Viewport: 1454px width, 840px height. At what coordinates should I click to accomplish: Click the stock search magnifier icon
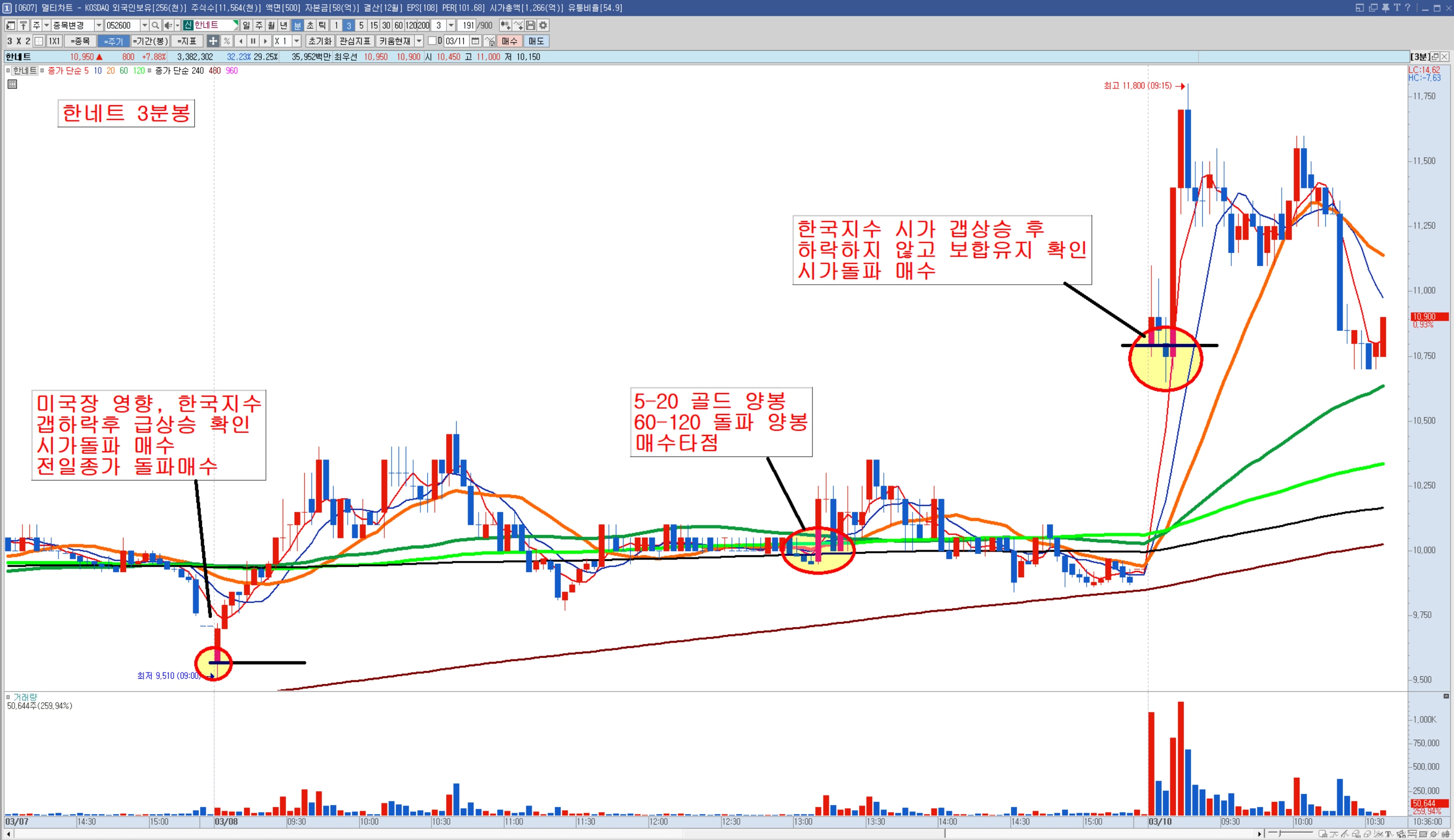(x=155, y=26)
